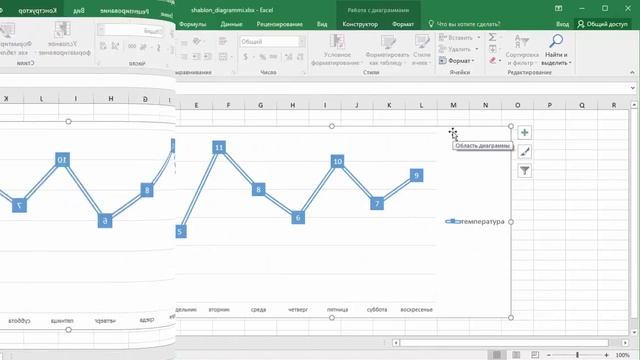Click the Общий доступ button
Image resolution: width=640 pixels, height=360 pixels.
point(602,24)
